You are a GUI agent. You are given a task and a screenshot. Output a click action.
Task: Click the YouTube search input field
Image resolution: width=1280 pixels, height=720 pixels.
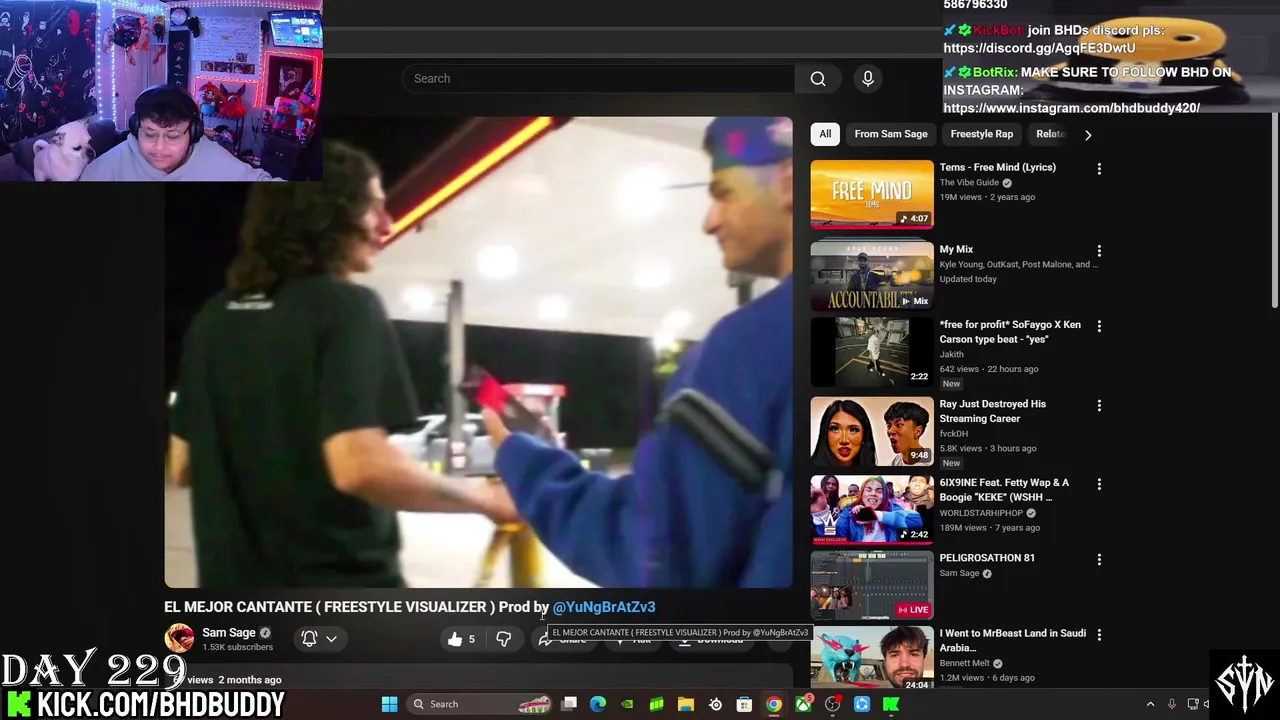pyautogui.click(x=598, y=78)
